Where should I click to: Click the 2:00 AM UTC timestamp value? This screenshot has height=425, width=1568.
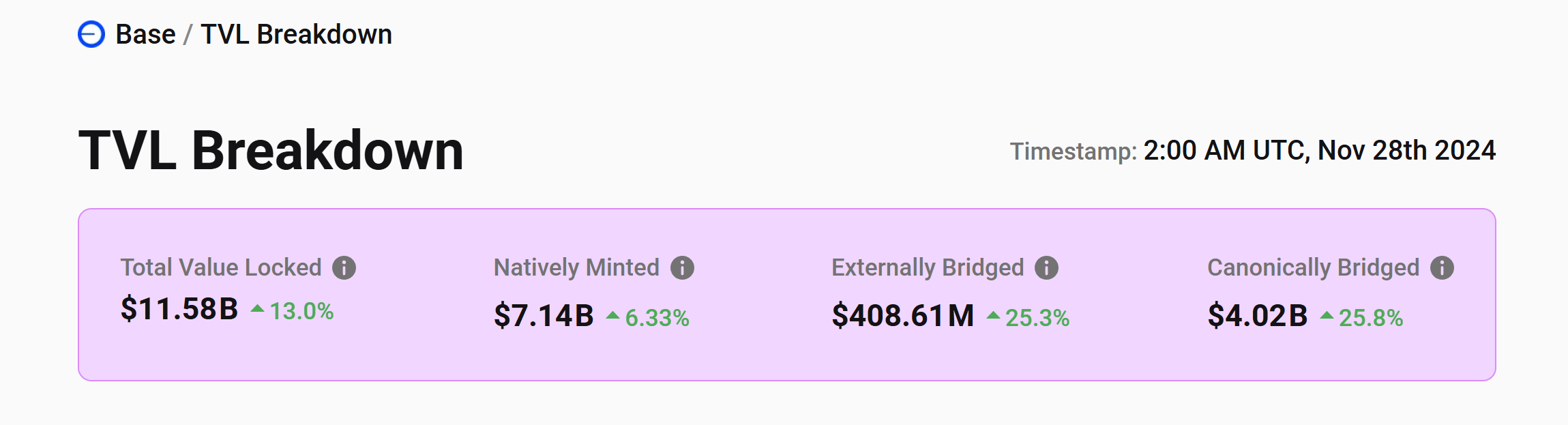(1319, 150)
